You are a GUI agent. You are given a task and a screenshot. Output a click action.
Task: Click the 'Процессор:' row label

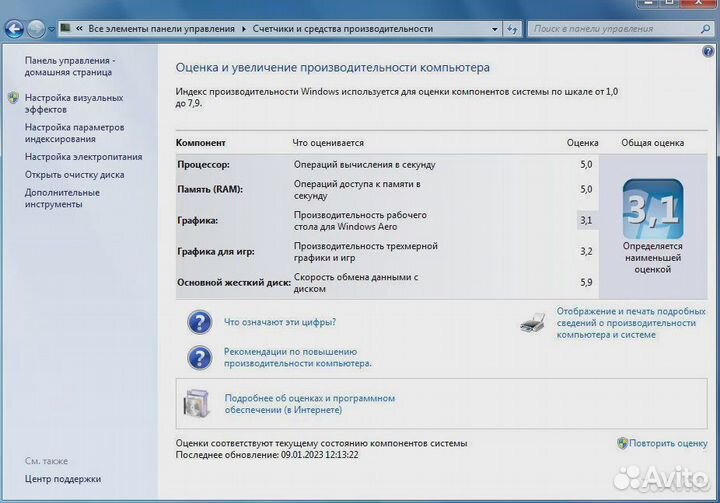203,164
